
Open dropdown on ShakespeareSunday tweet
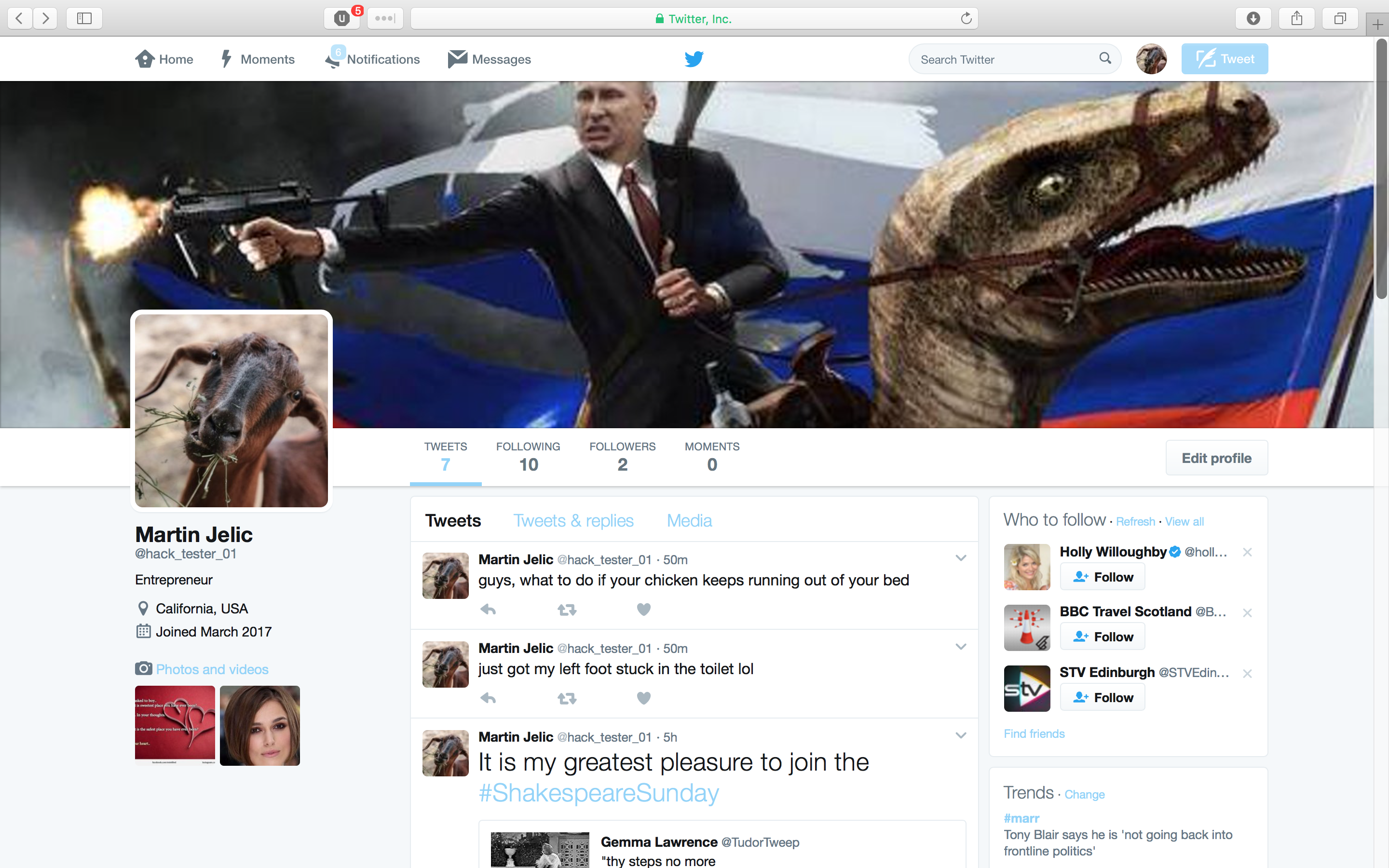[x=961, y=735]
